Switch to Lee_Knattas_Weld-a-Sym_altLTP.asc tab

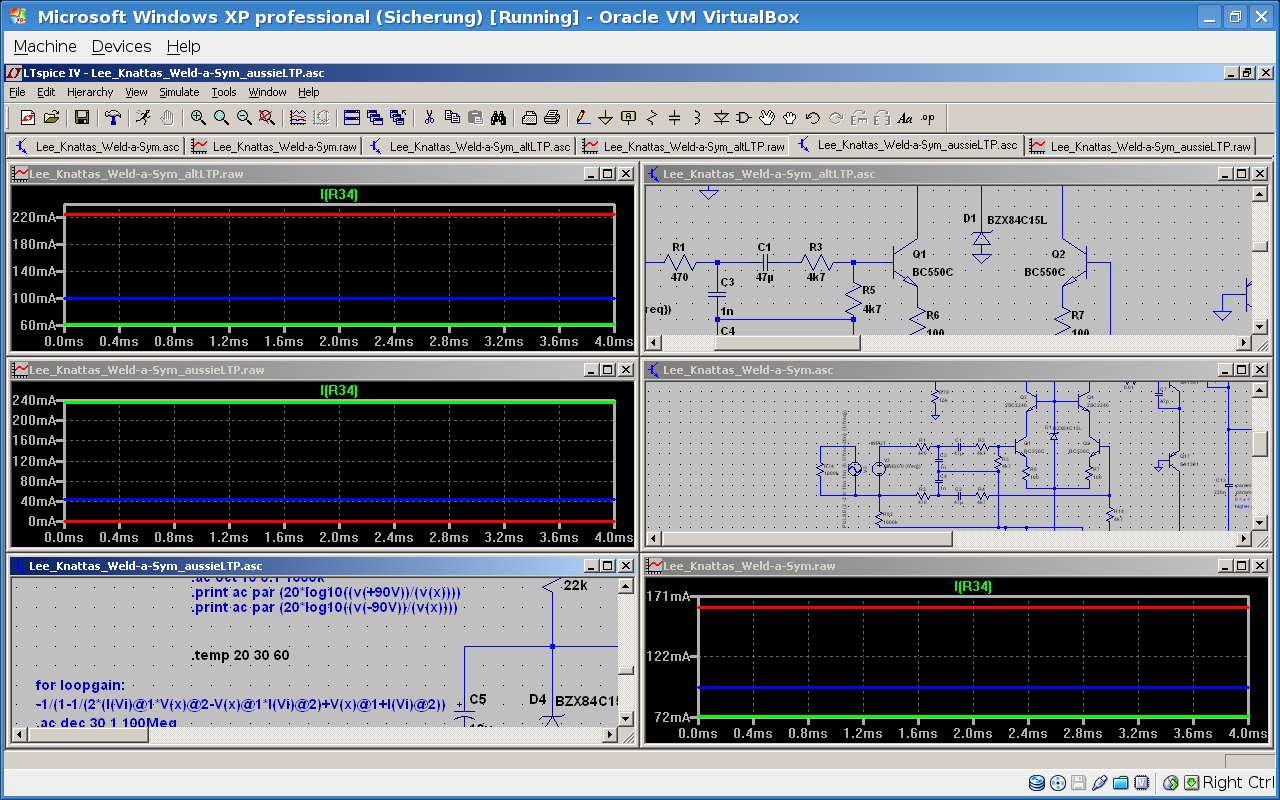pos(468,146)
